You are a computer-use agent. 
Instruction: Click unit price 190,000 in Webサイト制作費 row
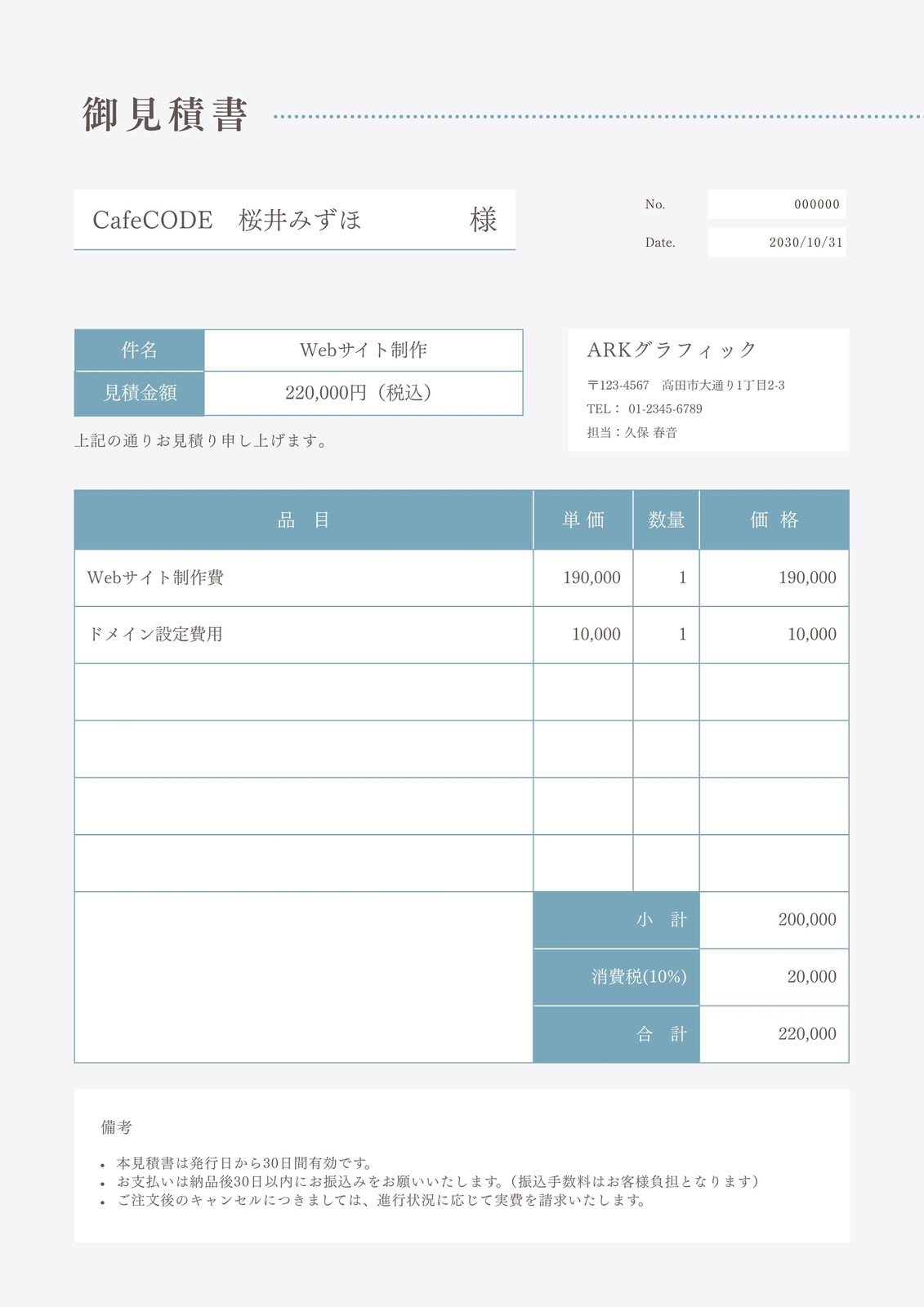(583, 578)
